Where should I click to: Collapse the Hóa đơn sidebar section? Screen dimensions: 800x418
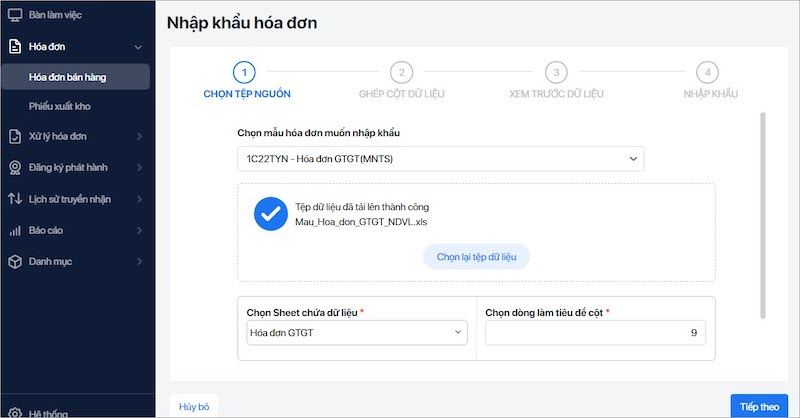[139, 46]
